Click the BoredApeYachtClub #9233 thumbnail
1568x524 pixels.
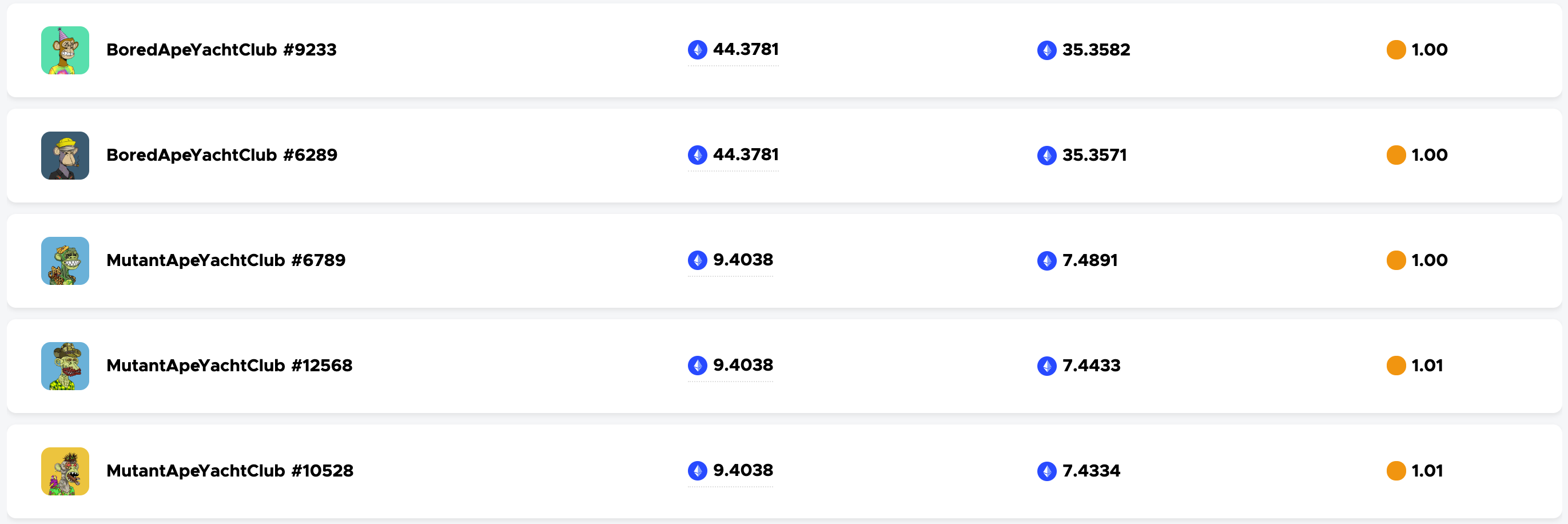point(65,50)
